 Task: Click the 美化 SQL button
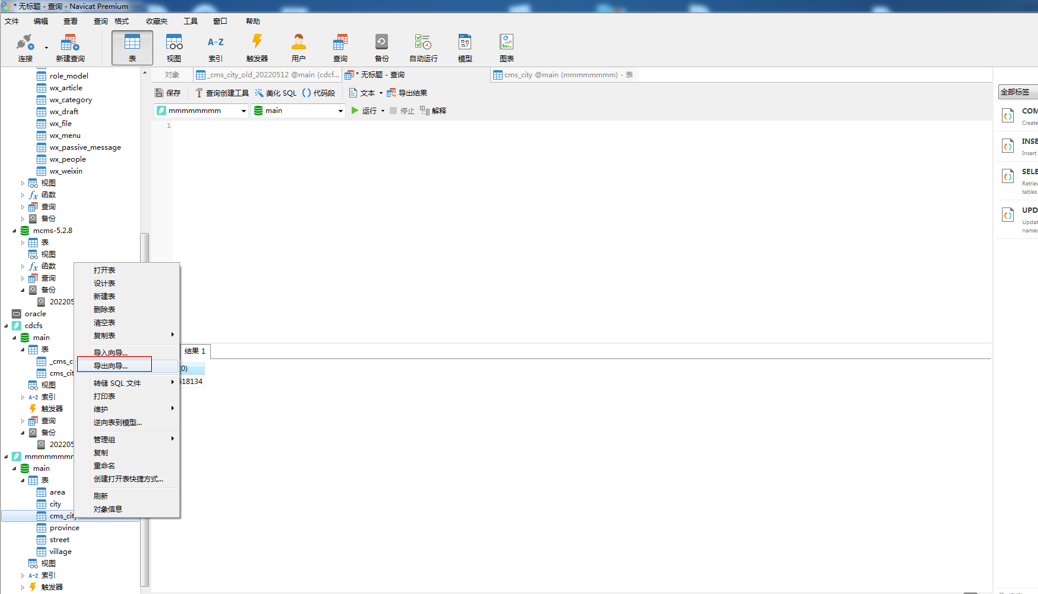pyautogui.click(x=275, y=93)
